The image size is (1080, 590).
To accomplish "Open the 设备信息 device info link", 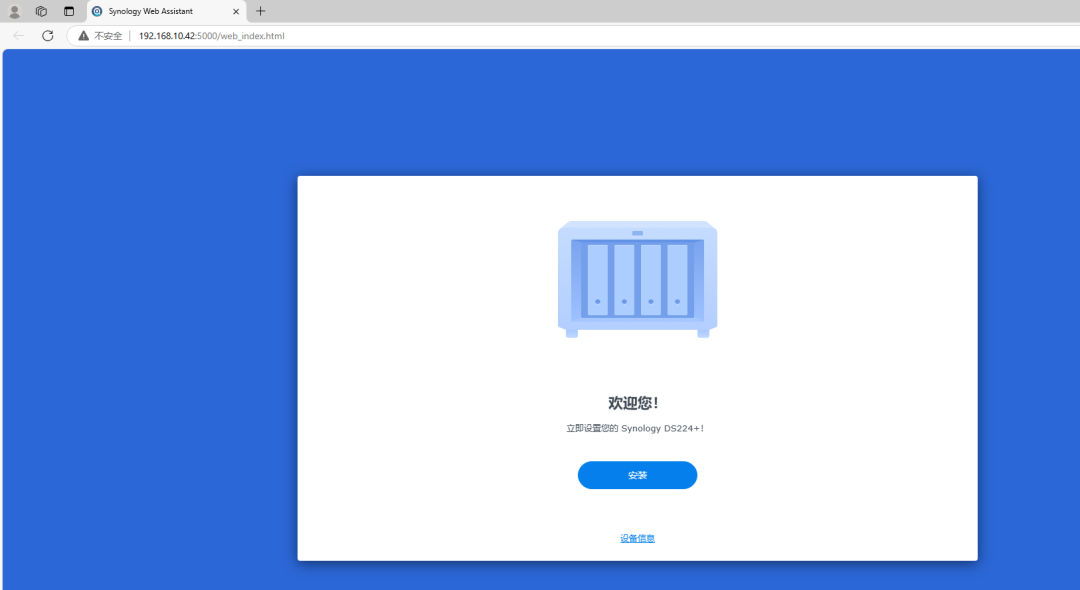I will click(x=637, y=538).
